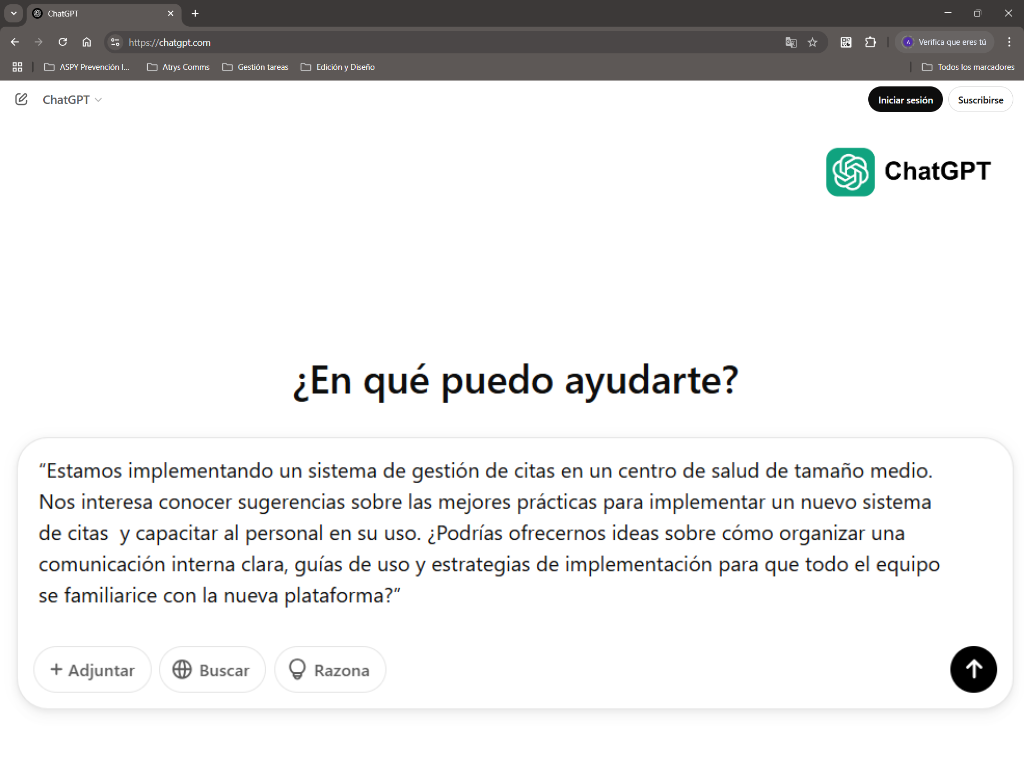
Task: Click the browser forward arrow
Action: (x=39, y=42)
